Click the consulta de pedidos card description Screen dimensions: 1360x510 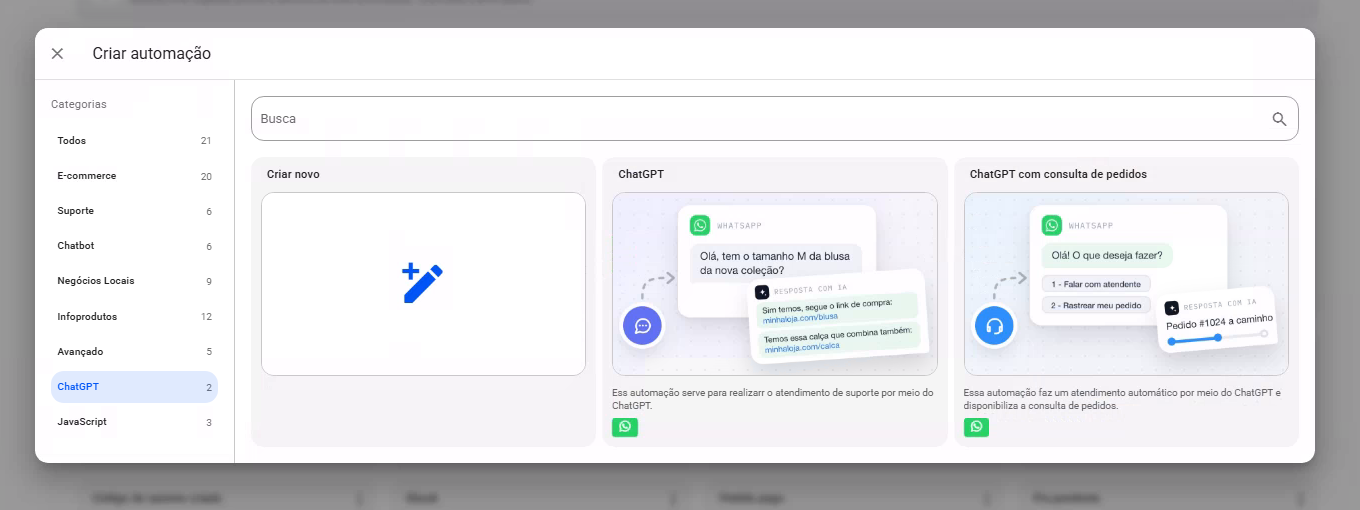click(x=1122, y=399)
